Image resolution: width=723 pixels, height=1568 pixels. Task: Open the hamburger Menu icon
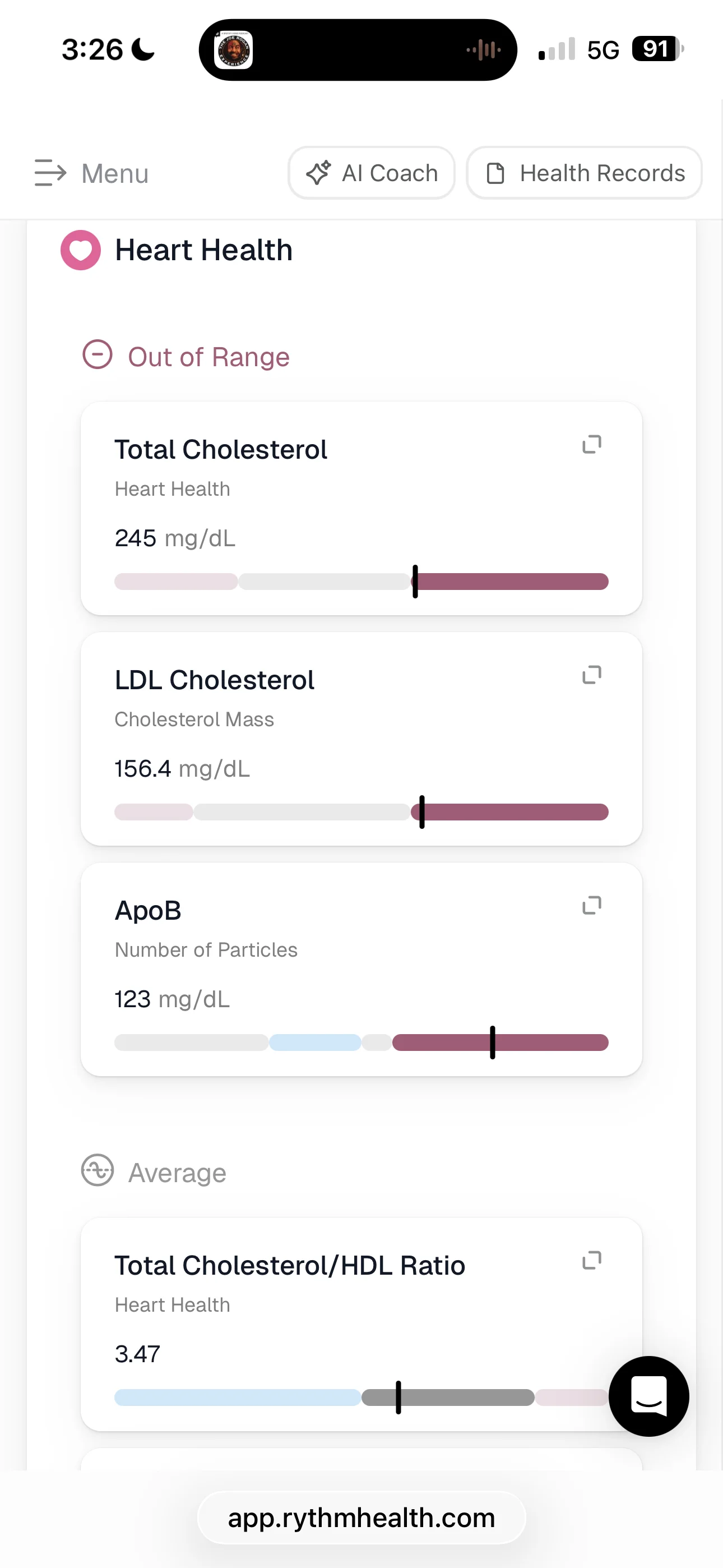pos(50,173)
